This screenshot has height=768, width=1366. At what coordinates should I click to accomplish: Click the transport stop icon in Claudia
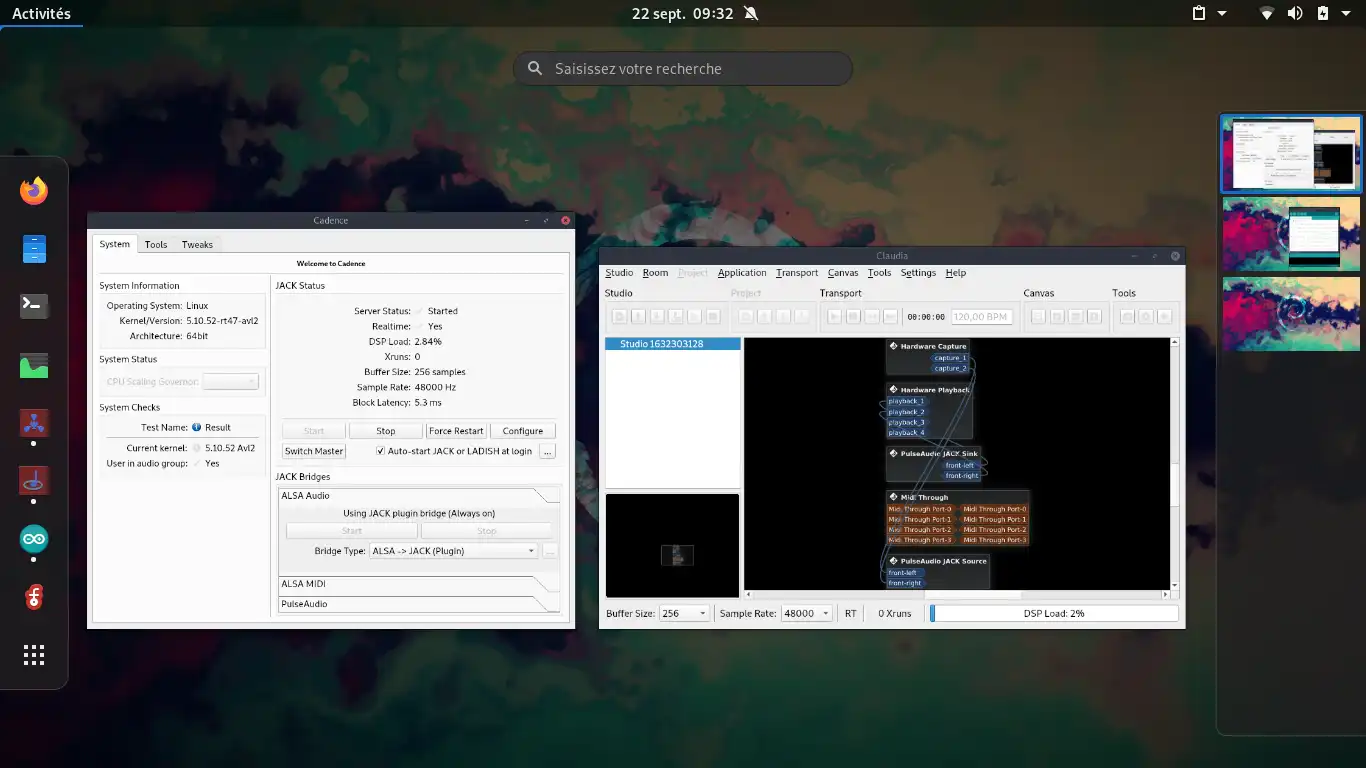(853, 317)
